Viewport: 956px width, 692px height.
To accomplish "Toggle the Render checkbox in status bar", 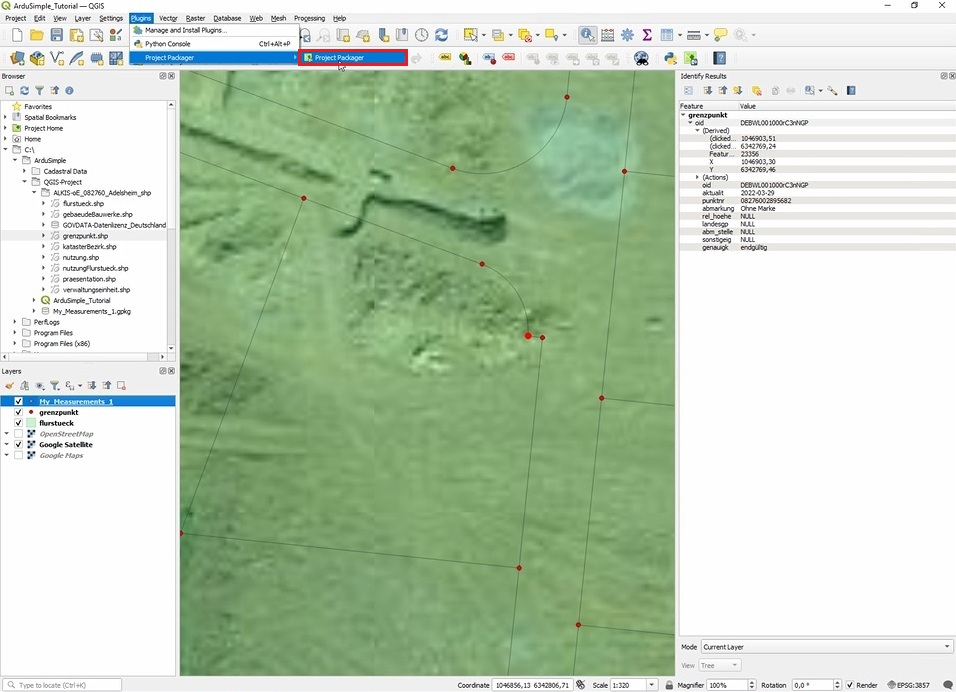I will (850, 685).
